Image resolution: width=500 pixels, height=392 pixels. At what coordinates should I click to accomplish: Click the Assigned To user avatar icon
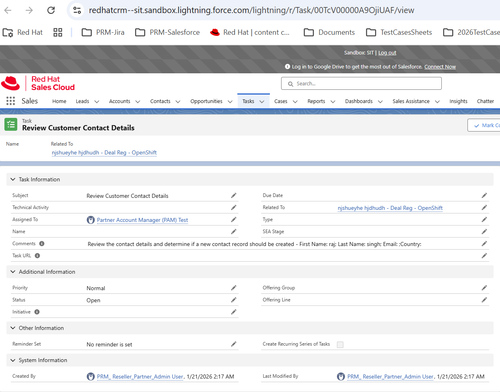click(91, 220)
